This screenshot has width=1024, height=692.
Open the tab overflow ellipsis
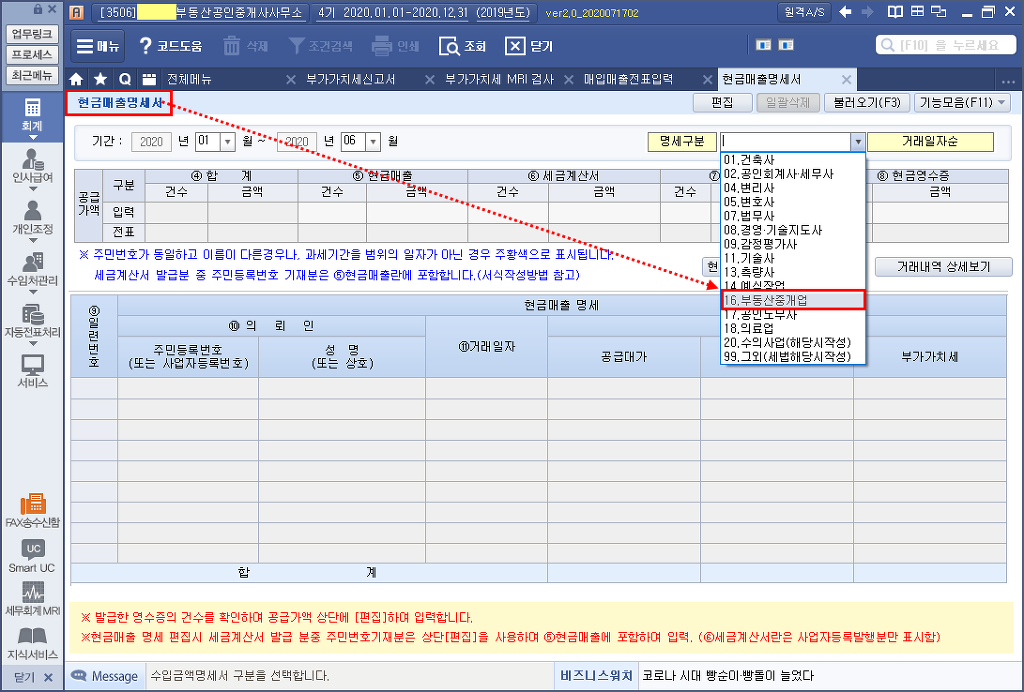[1008, 80]
